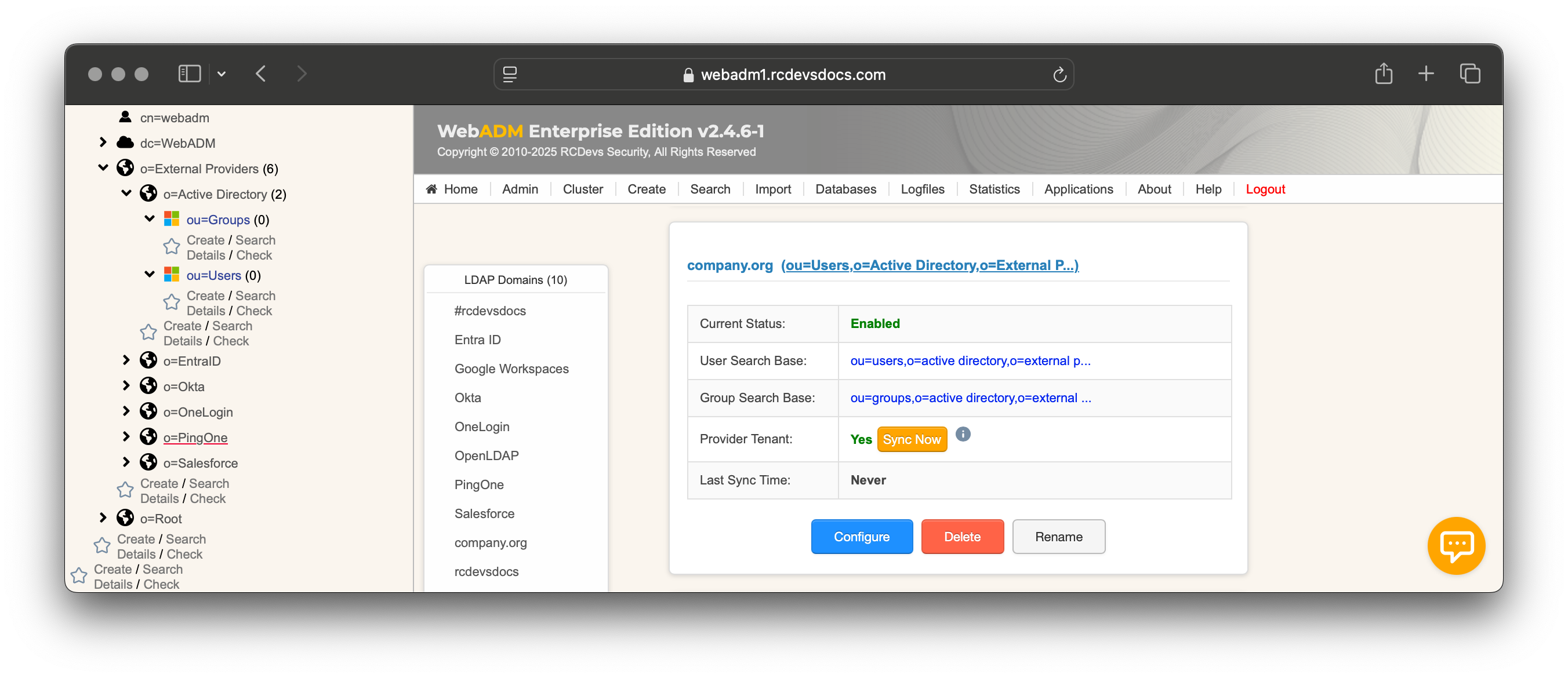Viewport: 1568px width, 678px height.
Task: Click the webadm1.rcdevsdocs.com address field
Action: [x=783, y=74]
